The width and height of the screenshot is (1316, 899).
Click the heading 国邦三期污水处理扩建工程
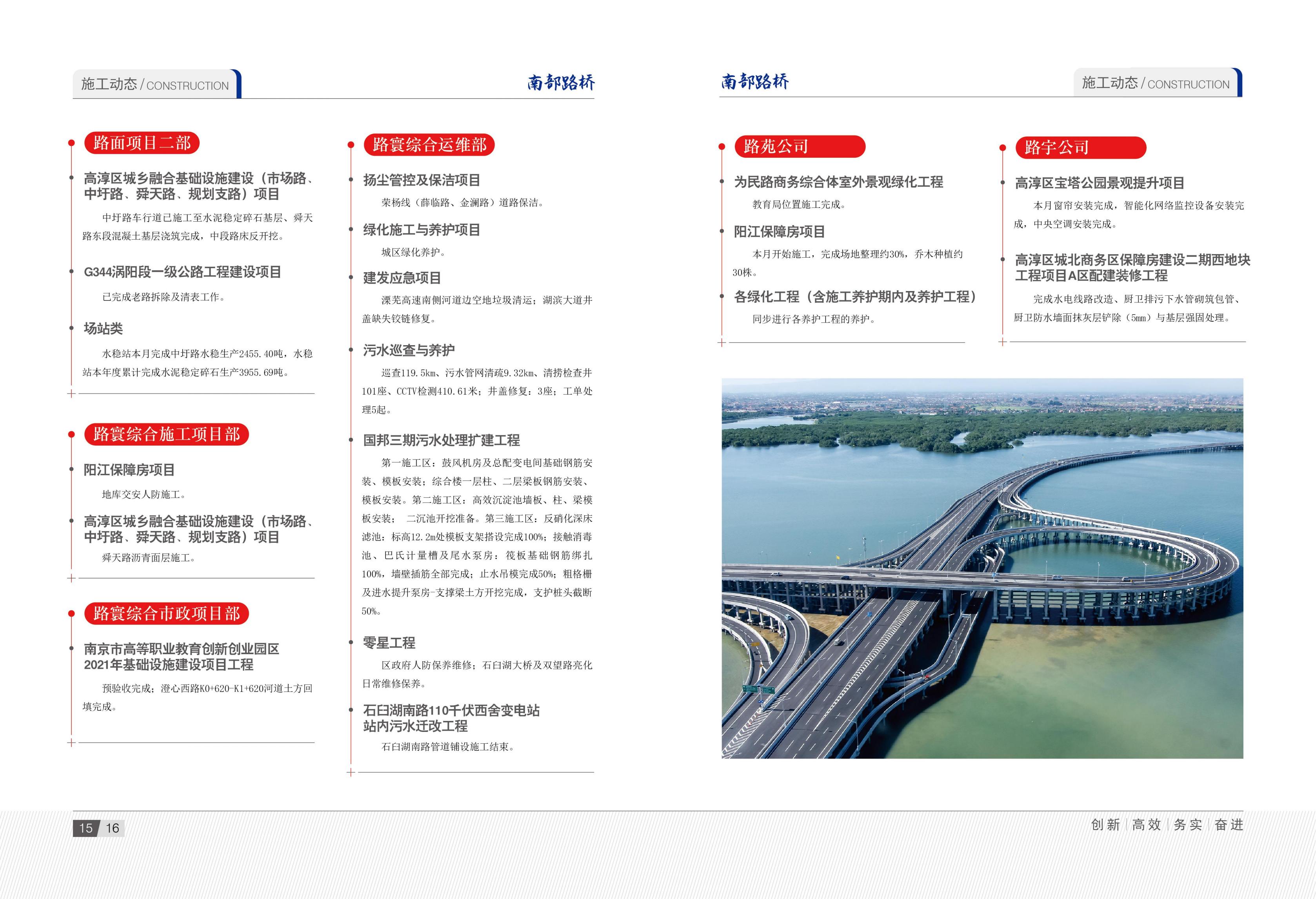pyautogui.click(x=441, y=440)
